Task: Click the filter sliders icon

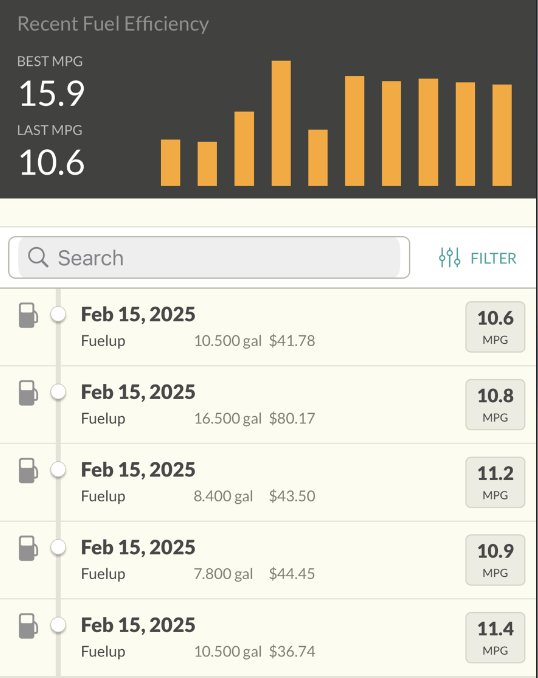Action: [449, 258]
